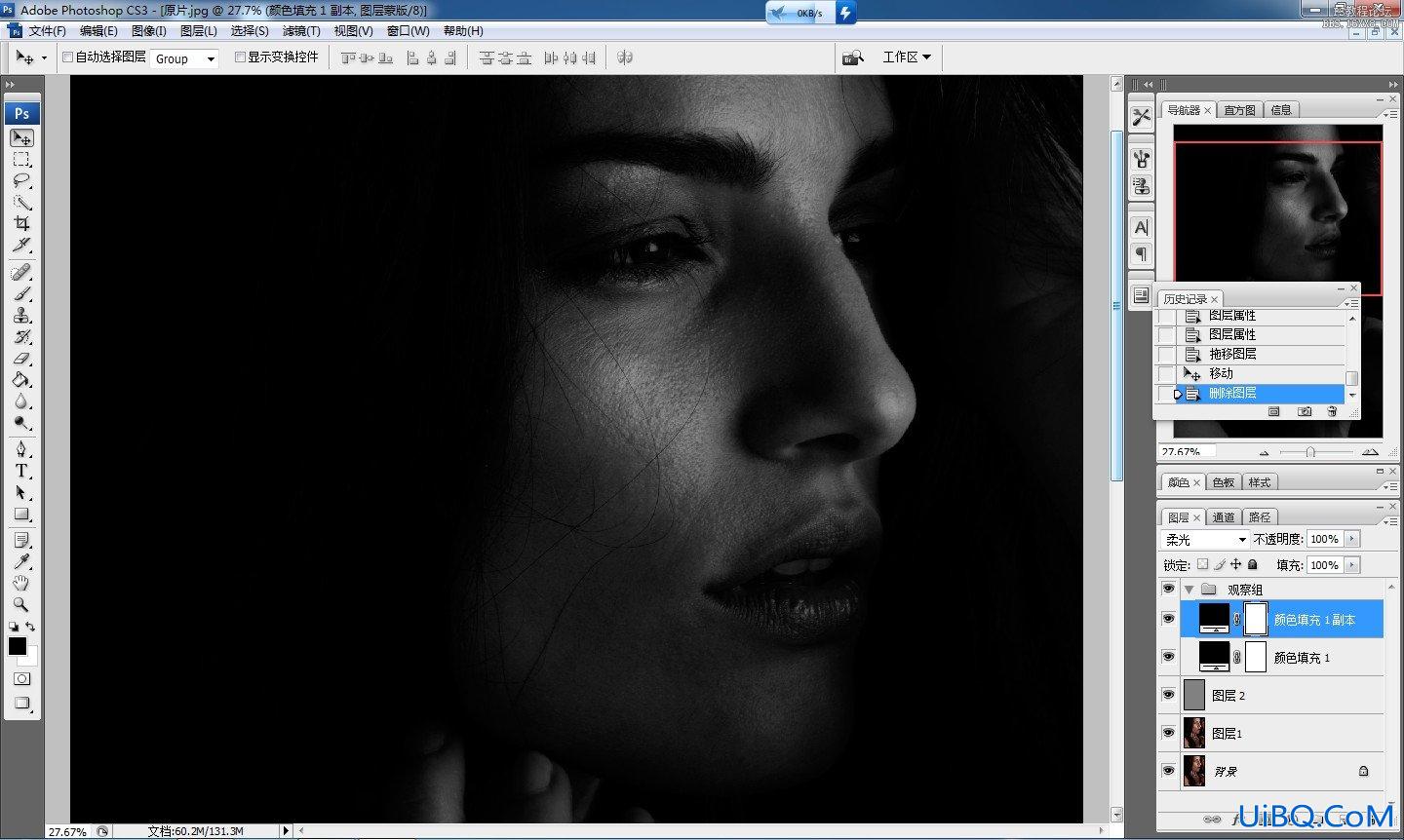The image size is (1404, 840).
Task: Collapse the 观察组 group triangle
Action: point(1189,590)
